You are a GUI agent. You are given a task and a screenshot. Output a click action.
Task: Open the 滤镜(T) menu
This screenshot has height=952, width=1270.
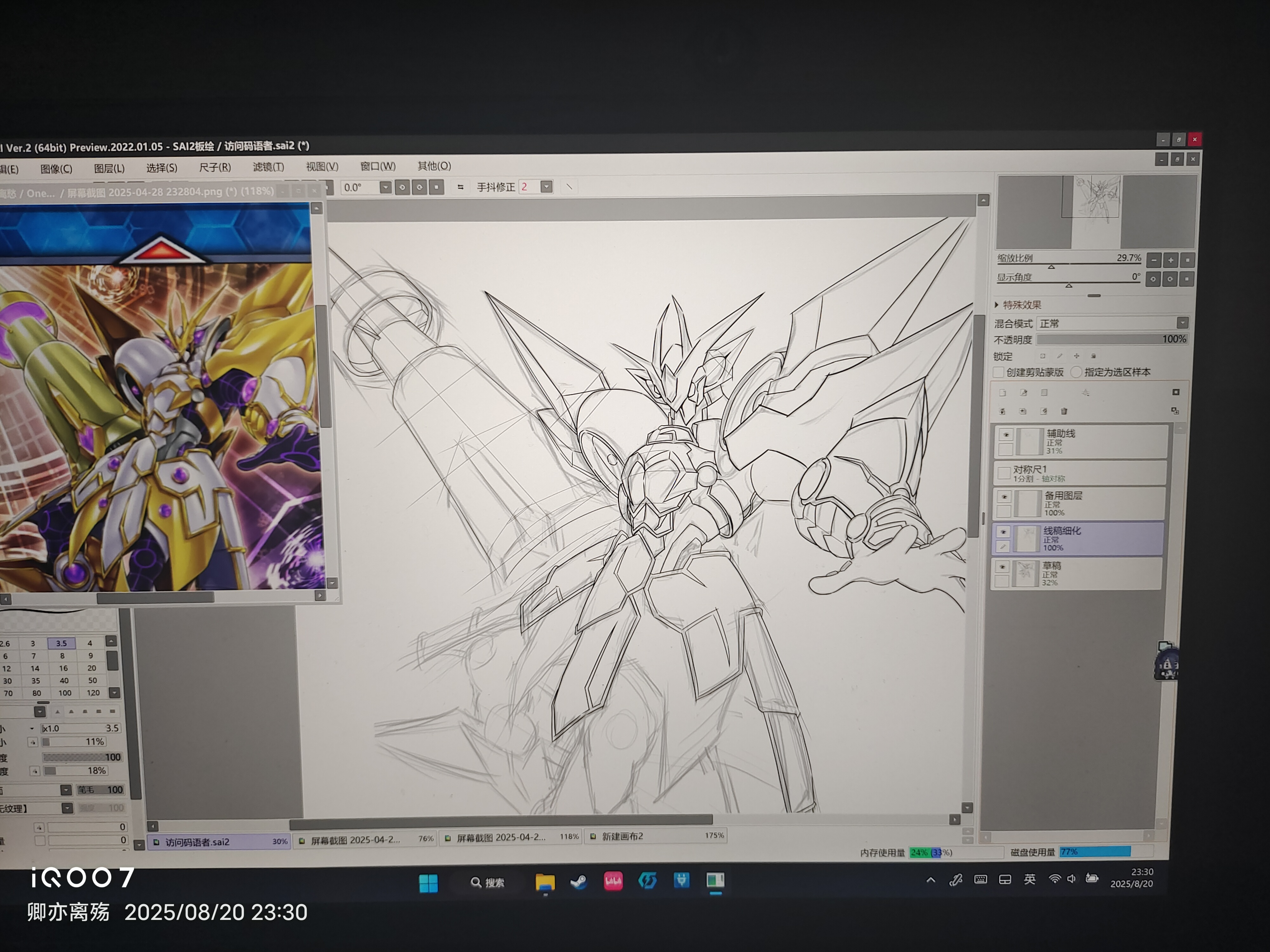[x=268, y=166]
